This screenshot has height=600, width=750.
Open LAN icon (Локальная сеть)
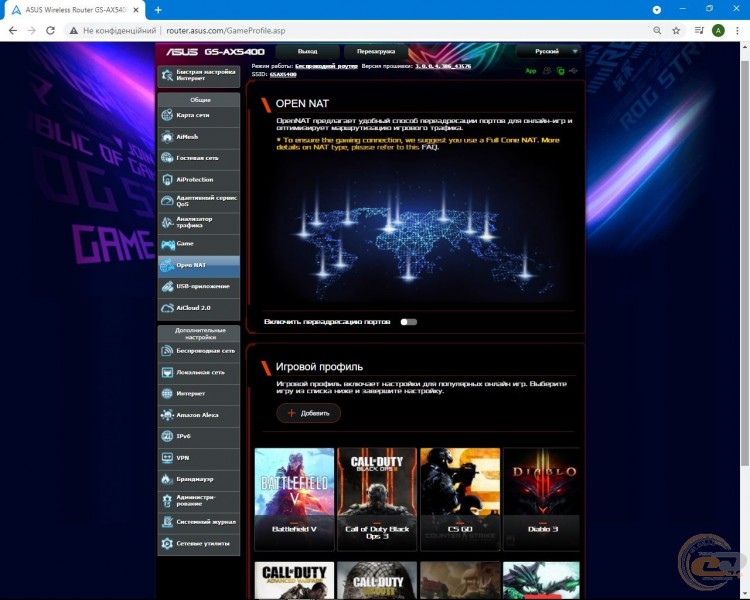pos(167,372)
